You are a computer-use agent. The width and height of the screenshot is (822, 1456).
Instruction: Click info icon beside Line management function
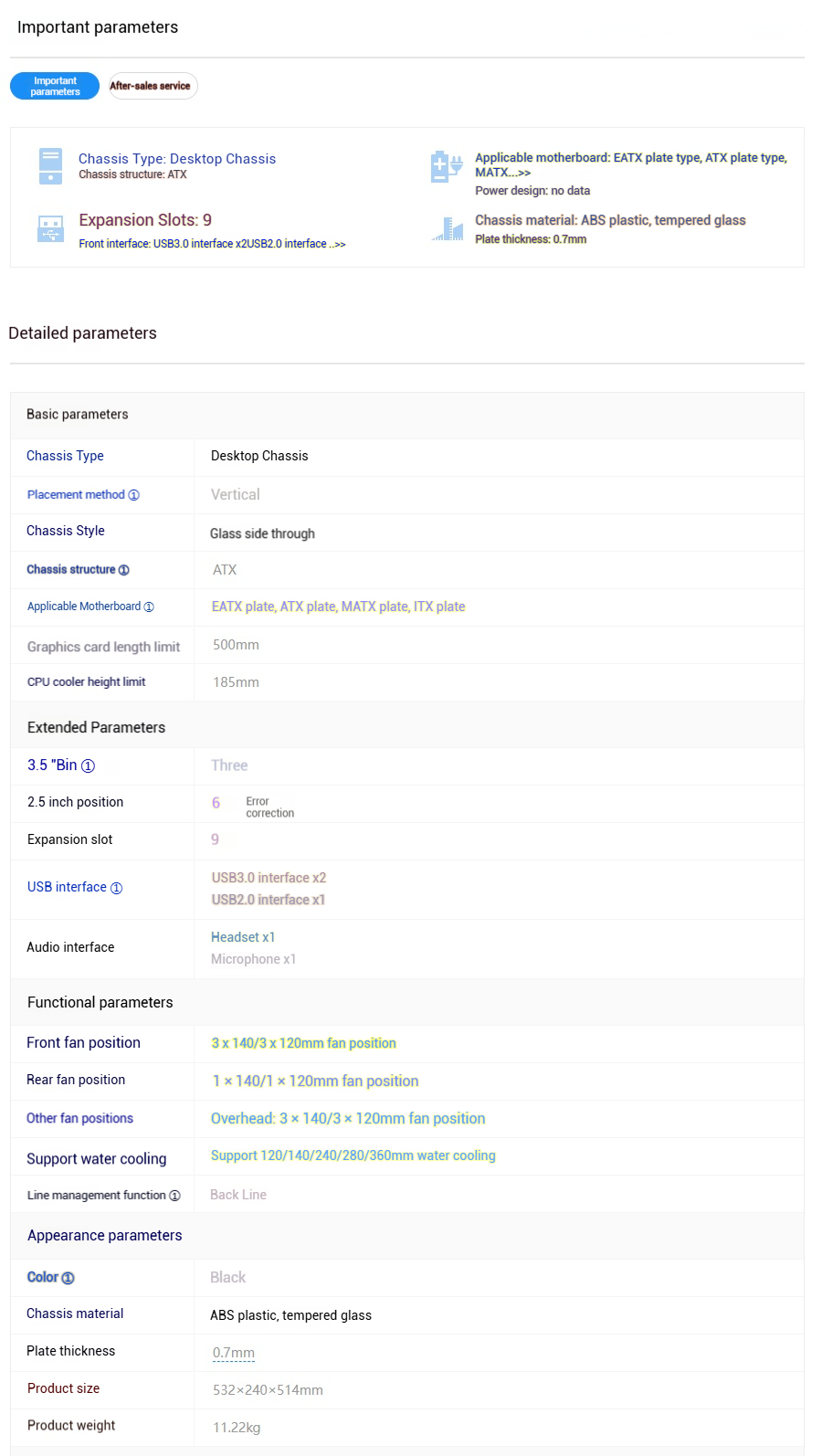174,1196
